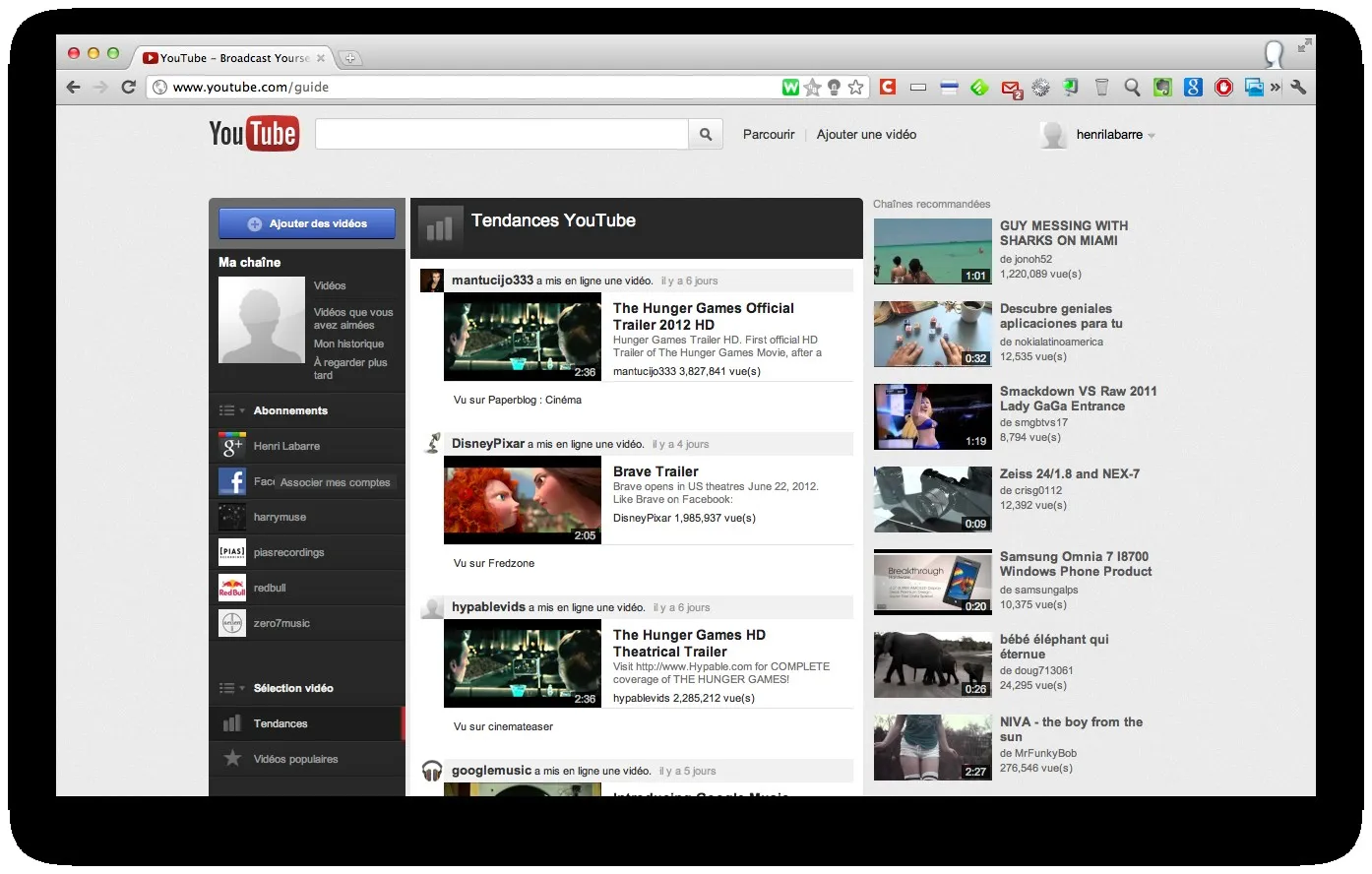
Task: Select Ajouter une vidéo in header
Action: click(x=866, y=135)
